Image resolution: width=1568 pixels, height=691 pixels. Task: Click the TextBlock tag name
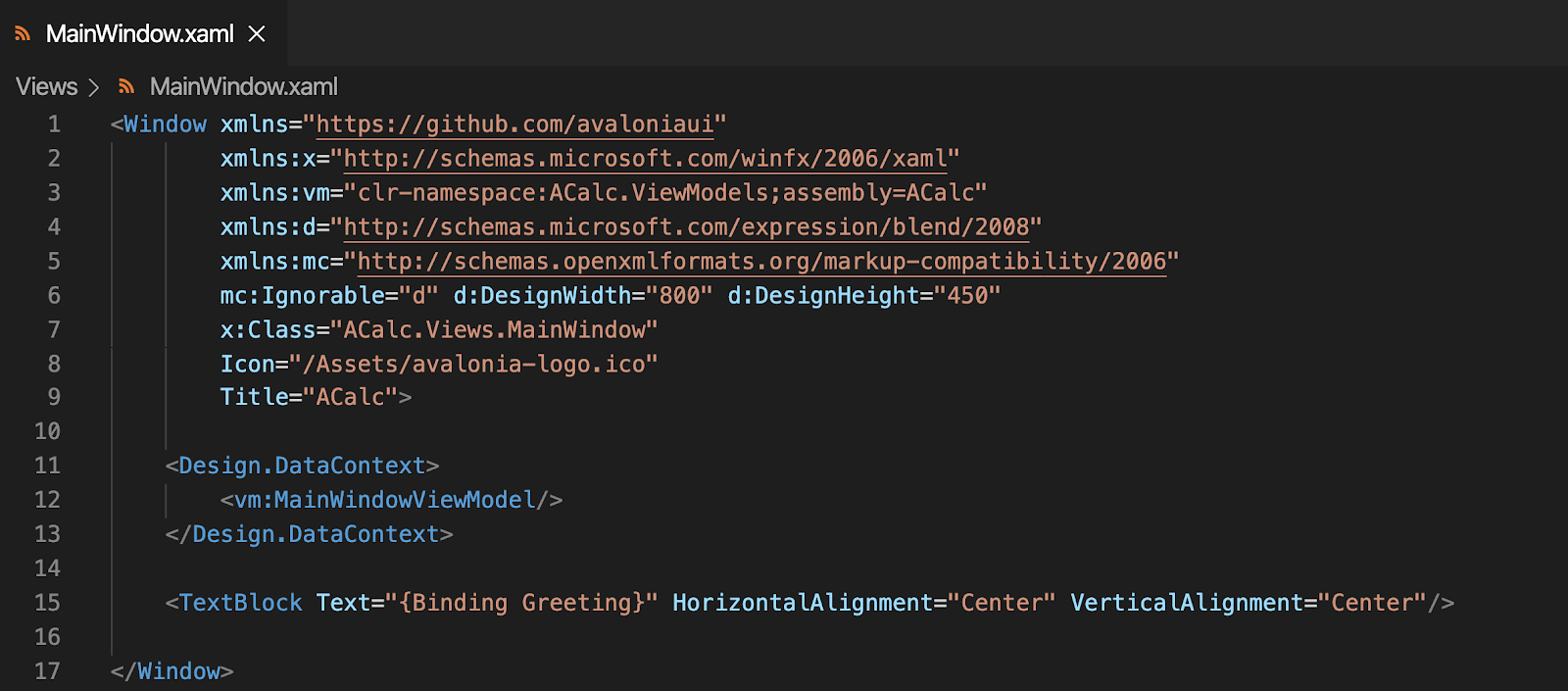click(x=241, y=603)
